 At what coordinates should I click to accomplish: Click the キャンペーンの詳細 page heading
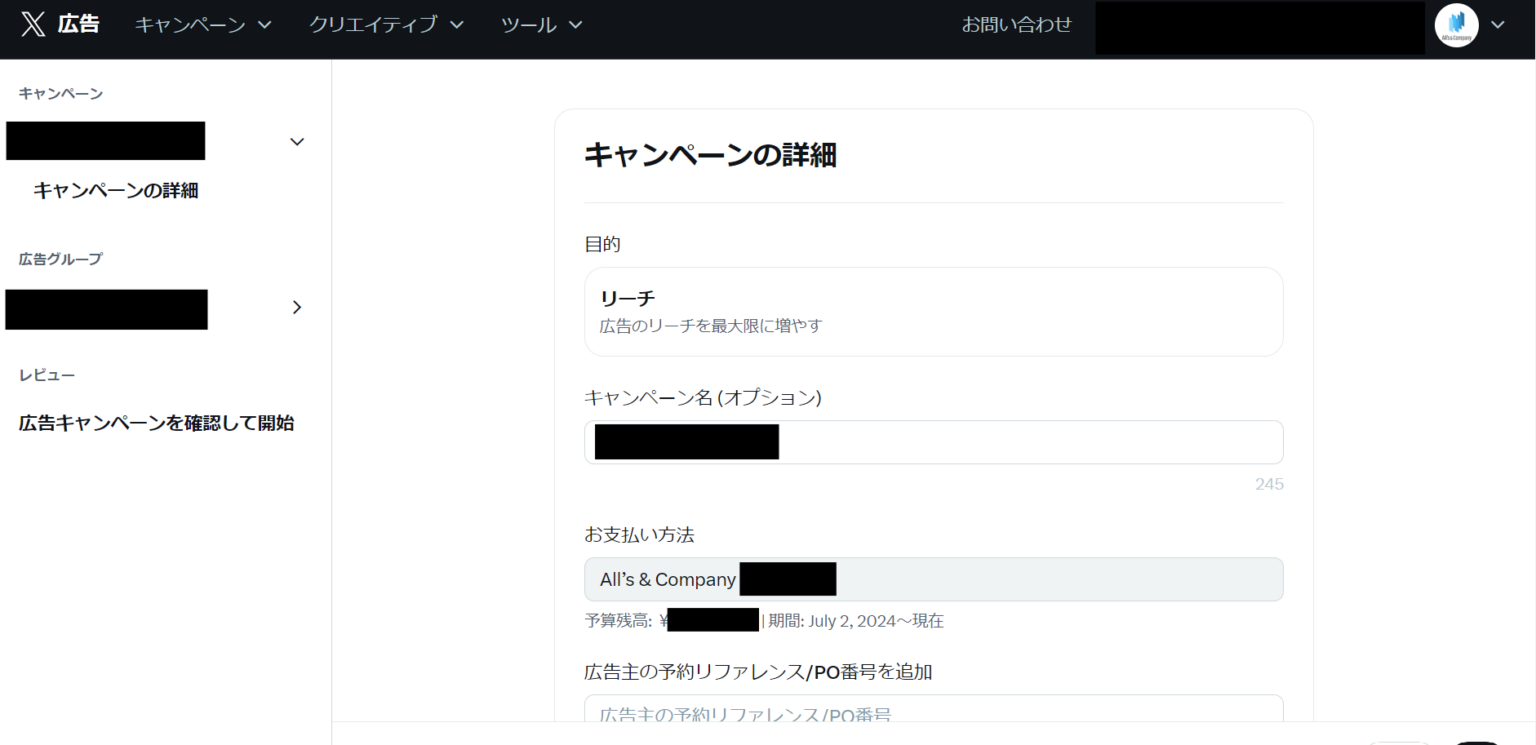point(710,155)
